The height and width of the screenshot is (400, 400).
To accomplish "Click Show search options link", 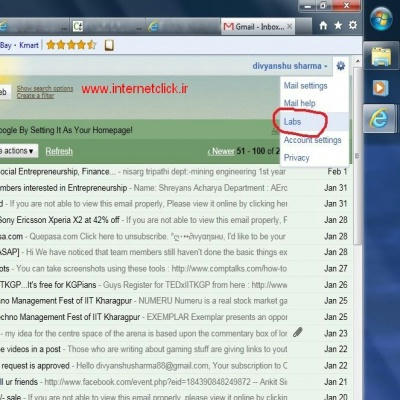I will tap(45, 89).
